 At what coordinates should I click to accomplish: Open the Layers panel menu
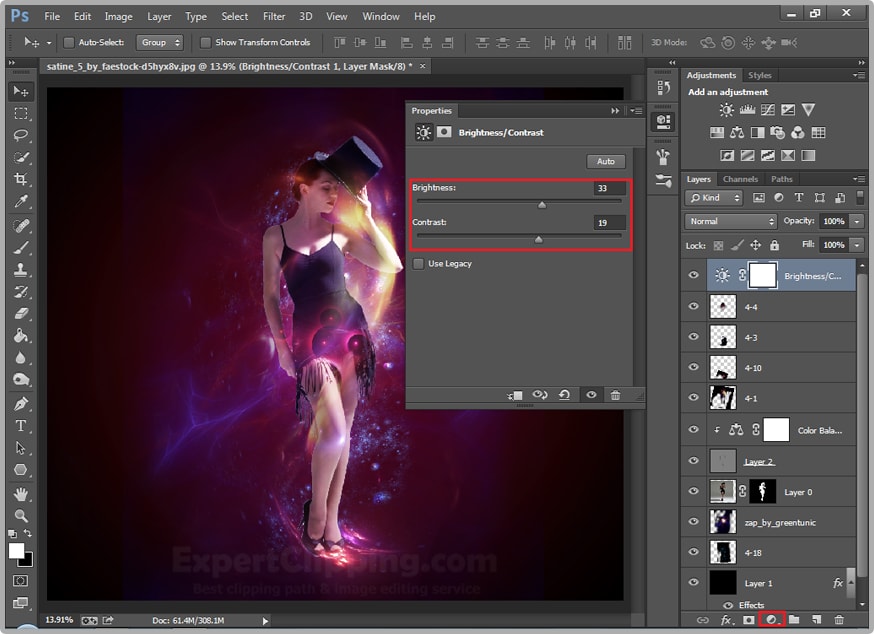coord(858,179)
